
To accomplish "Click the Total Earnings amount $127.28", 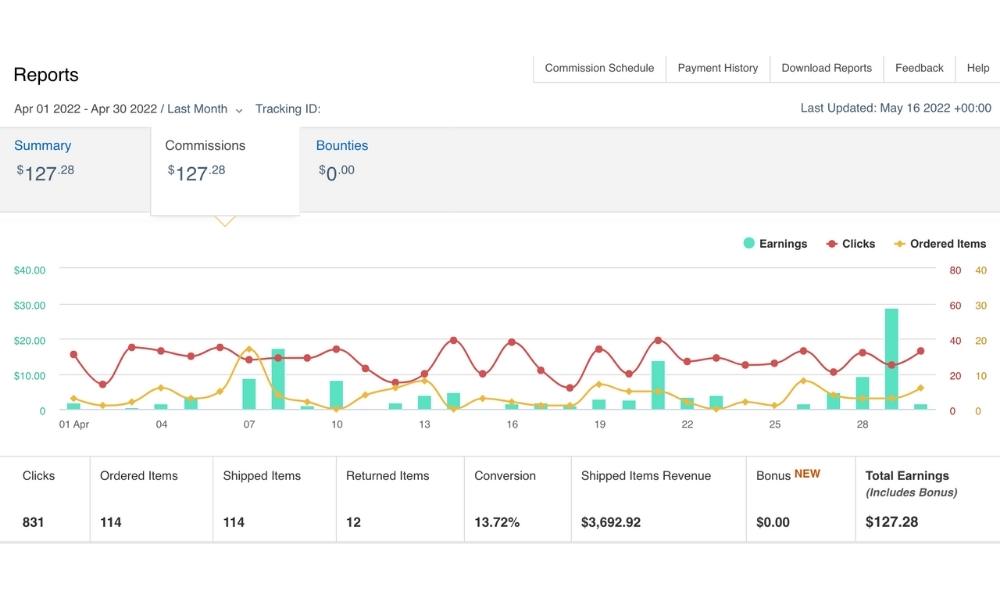I will [892, 522].
